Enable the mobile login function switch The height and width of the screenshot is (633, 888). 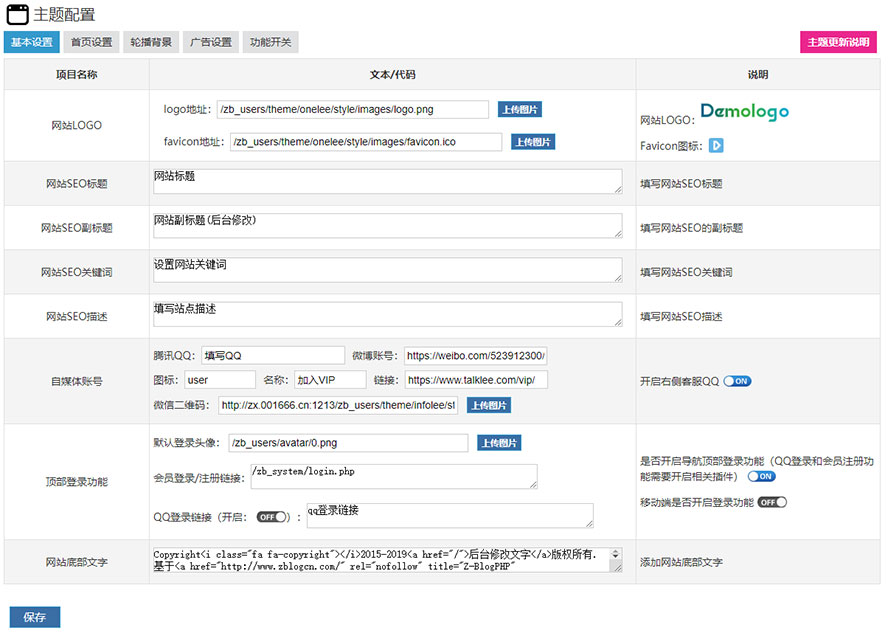click(x=772, y=502)
